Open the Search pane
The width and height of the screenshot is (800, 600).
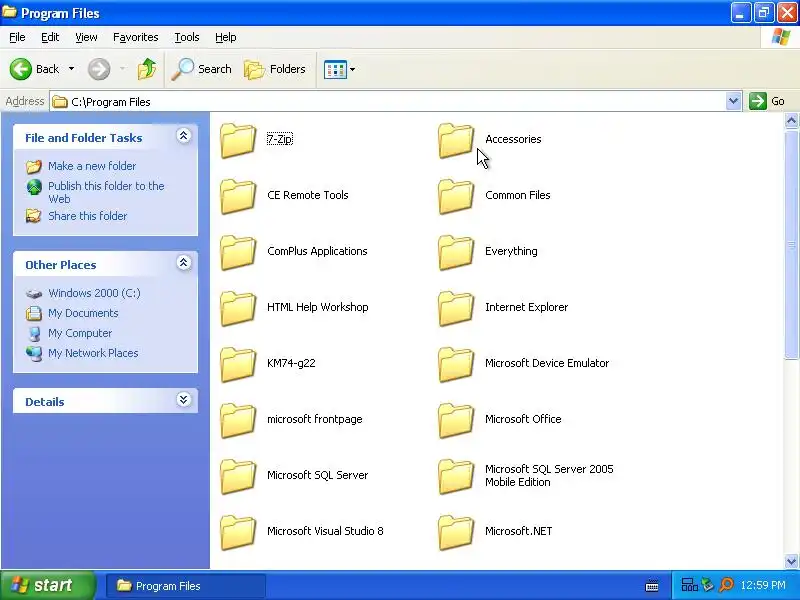(x=201, y=69)
